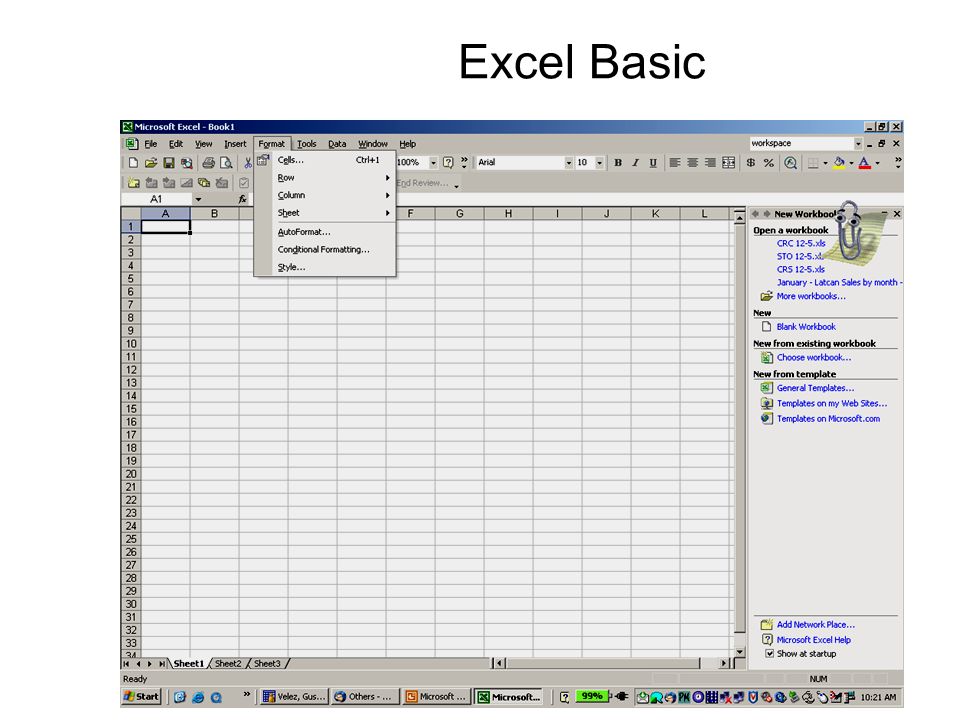Viewport: 960px width, 720px height.
Task: Open Print Preview from the toolbar
Action: click(x=226, y=163)
